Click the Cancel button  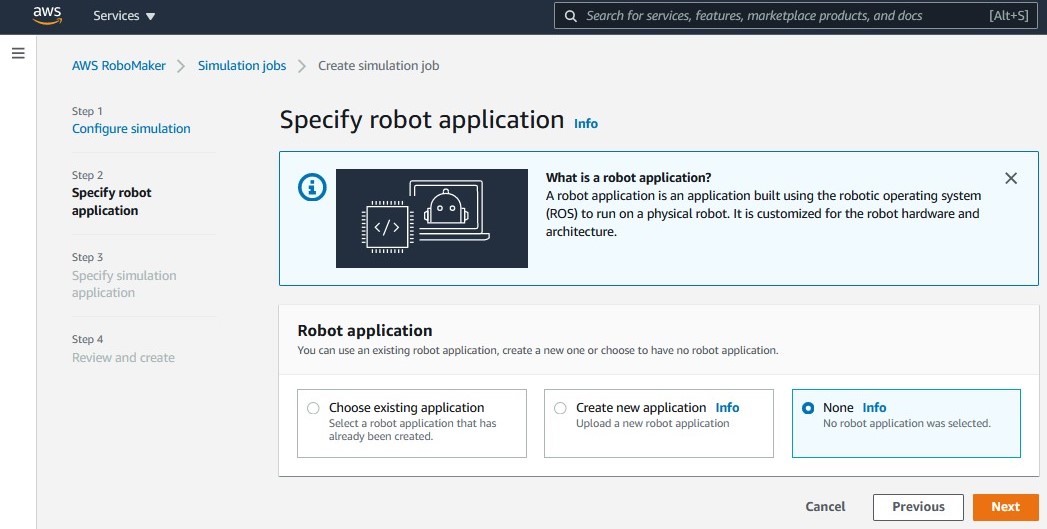click(x=825, y=507)
